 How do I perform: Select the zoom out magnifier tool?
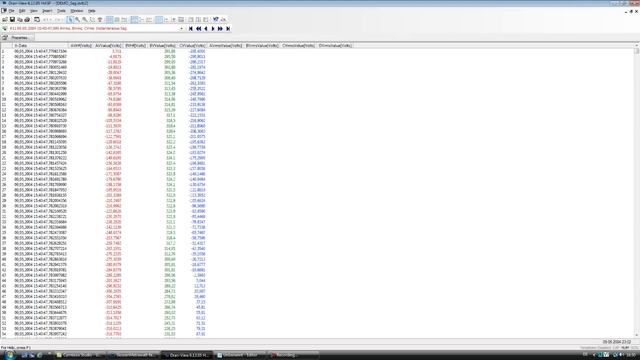pyautogui.click(x=85, y=20)
